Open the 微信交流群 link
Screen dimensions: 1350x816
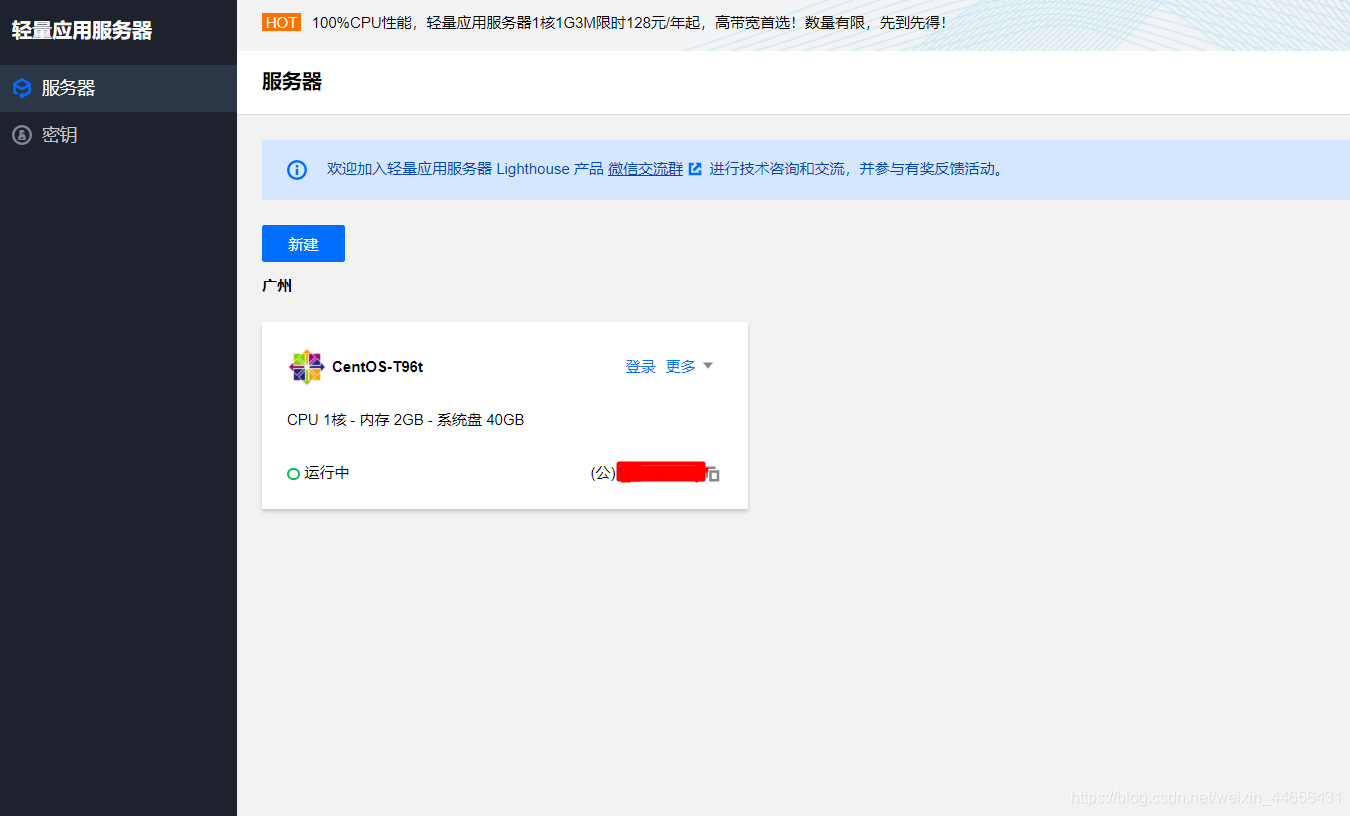(x=644, y=168)
